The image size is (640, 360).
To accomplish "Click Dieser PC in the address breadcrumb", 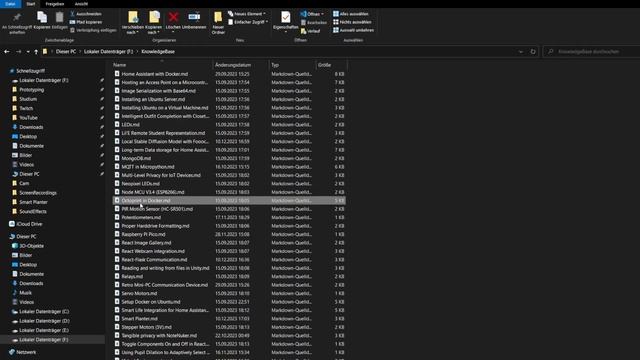I will pos(66,52).
